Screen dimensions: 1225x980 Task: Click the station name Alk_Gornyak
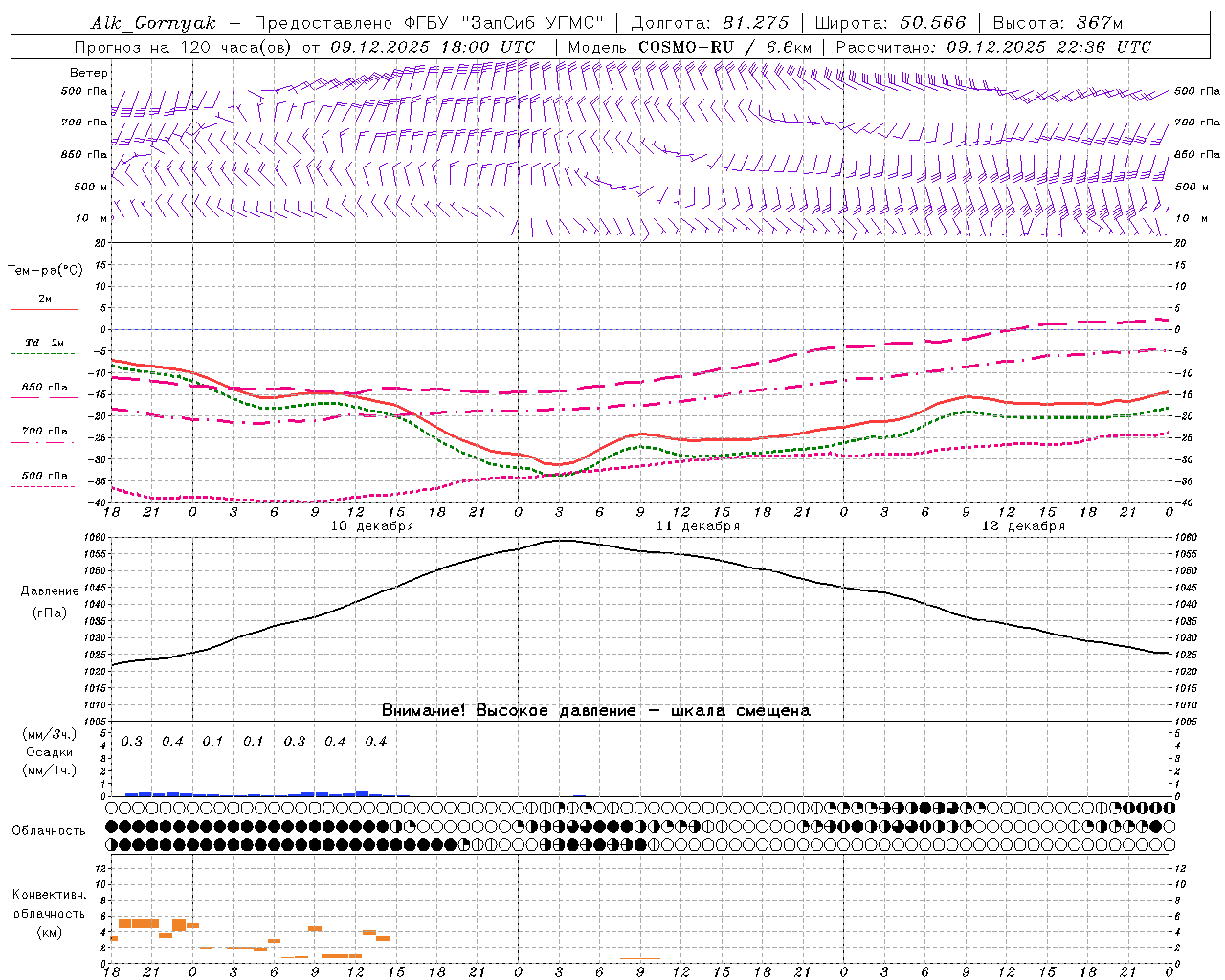click(153, 23)
